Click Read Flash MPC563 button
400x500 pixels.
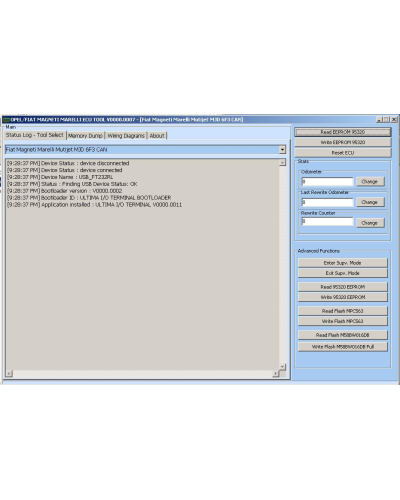click(x=343, y=311)
